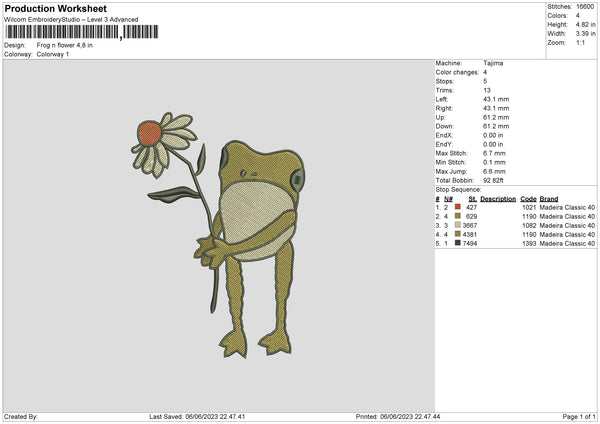Image resolution: width=600 pixels, height=424 pixels.
Task: Click stitch count '4381' in stop row 4
Action: (x=470, y=235)
